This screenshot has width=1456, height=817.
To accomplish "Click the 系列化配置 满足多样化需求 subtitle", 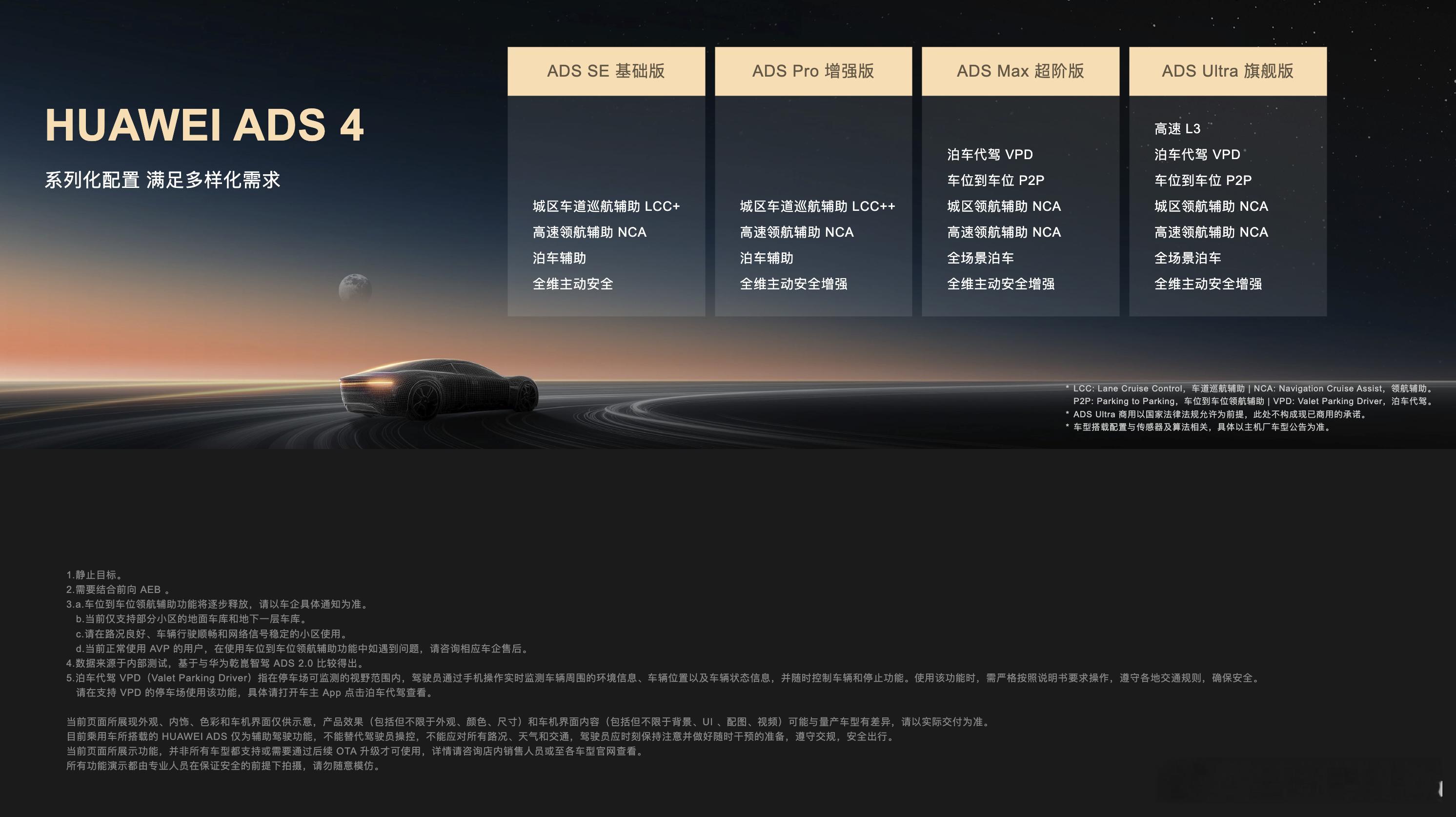I will click(x=163, y=180).
